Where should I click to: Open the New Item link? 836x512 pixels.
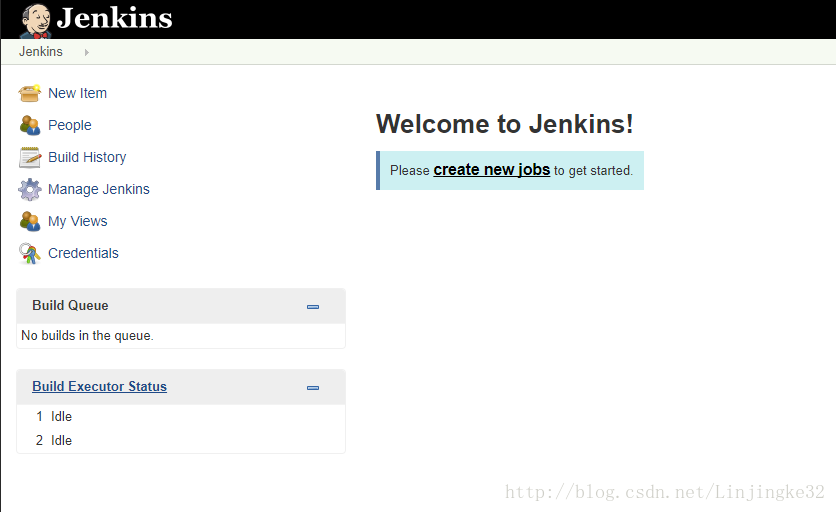click(77, 93)
